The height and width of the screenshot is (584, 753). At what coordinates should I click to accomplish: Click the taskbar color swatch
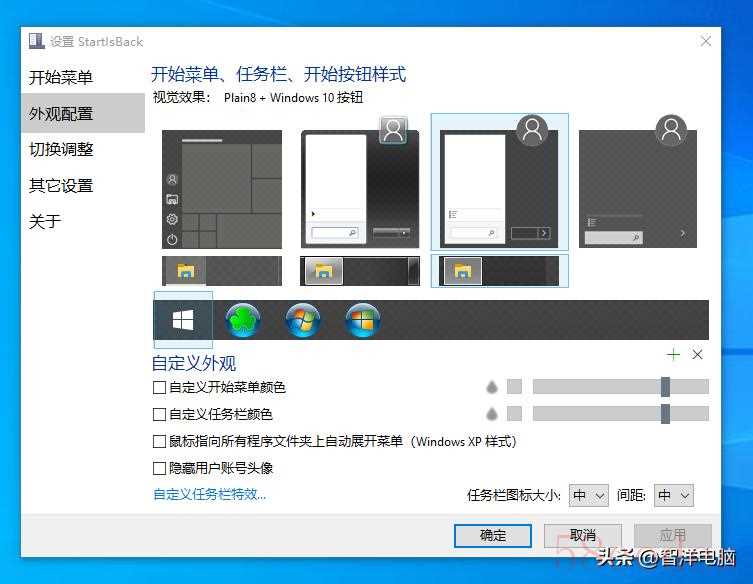(x=514, y=414)
